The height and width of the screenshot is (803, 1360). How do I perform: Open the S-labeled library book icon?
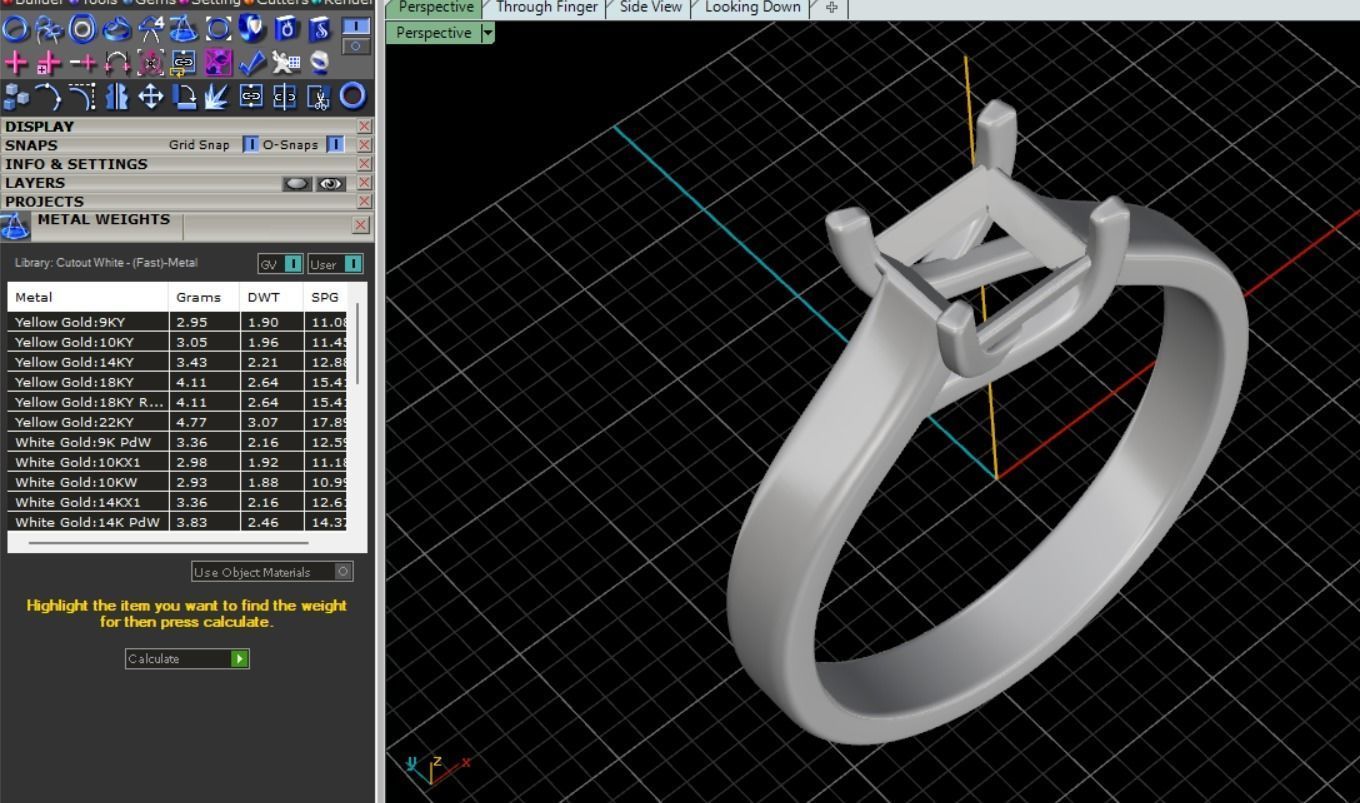click(x=320, y=28)
